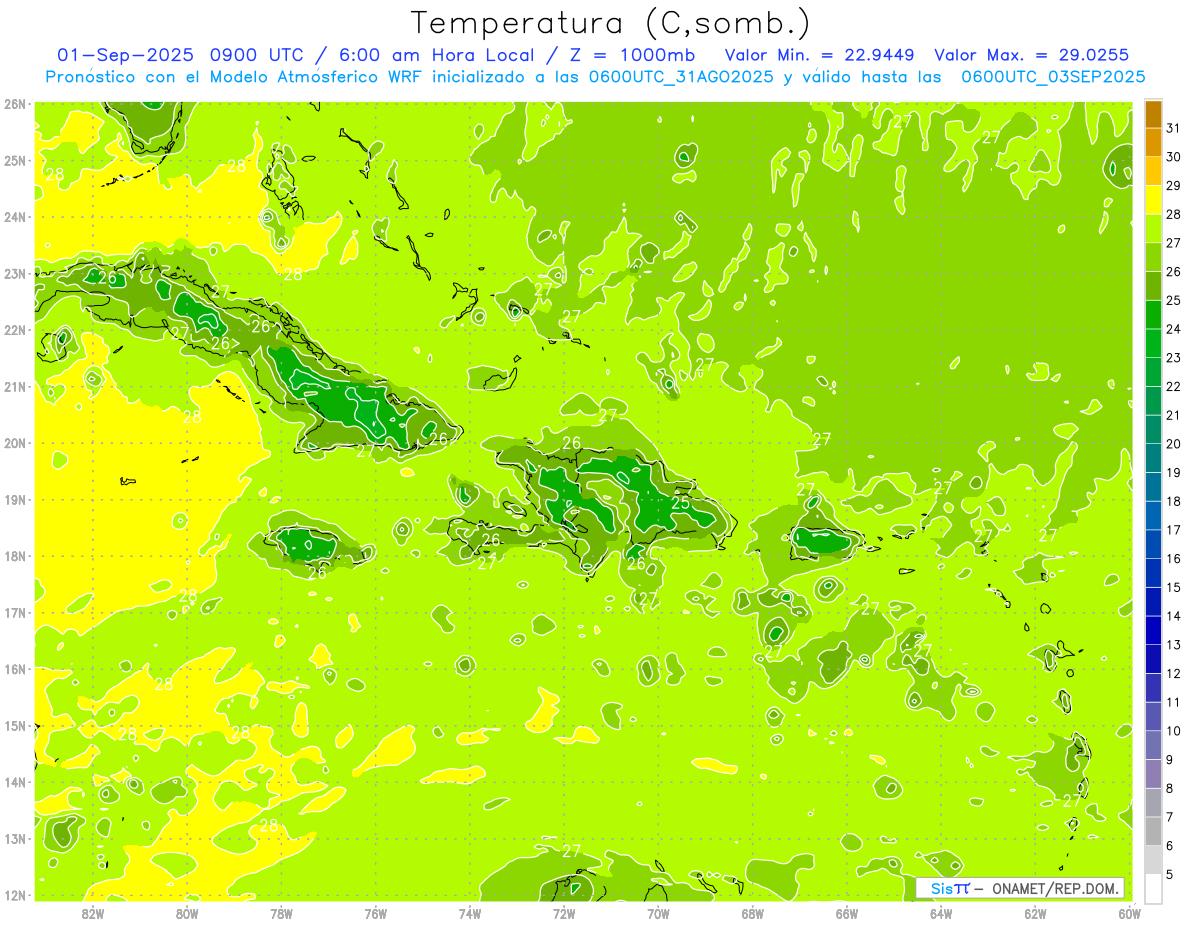The height and width of the screenshot is (927, 1200).
Task: Click the latitude label '20N'
Action: (14, 443)
